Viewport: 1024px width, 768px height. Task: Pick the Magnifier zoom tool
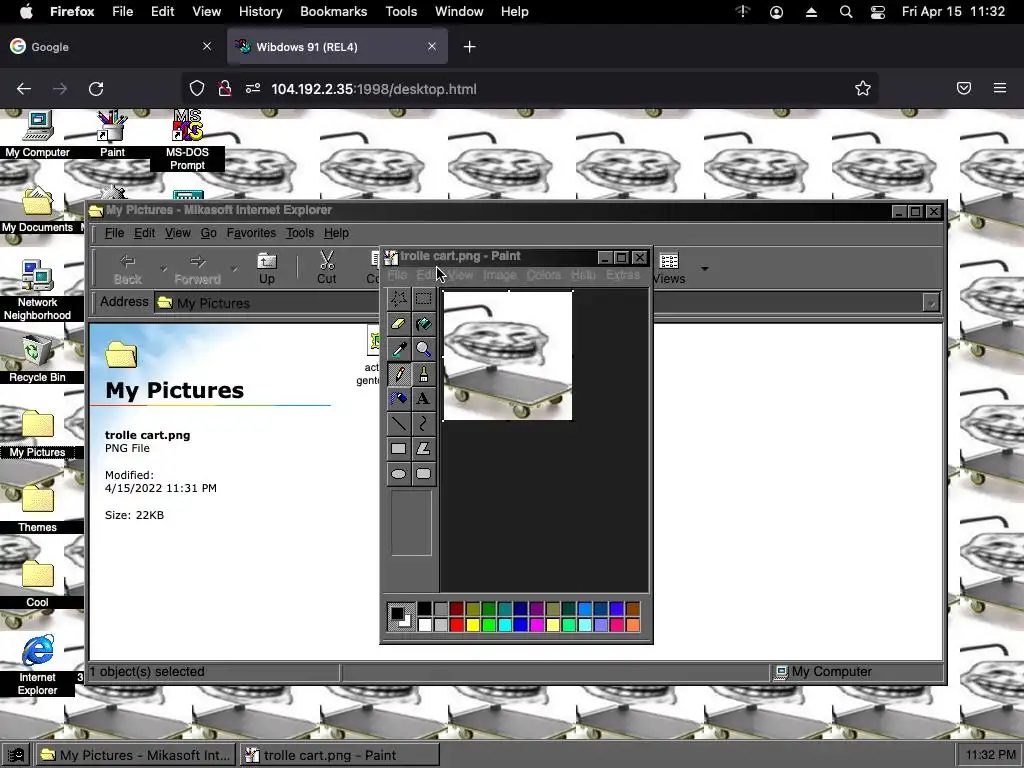pyautogui.click(x=424, y=349)
